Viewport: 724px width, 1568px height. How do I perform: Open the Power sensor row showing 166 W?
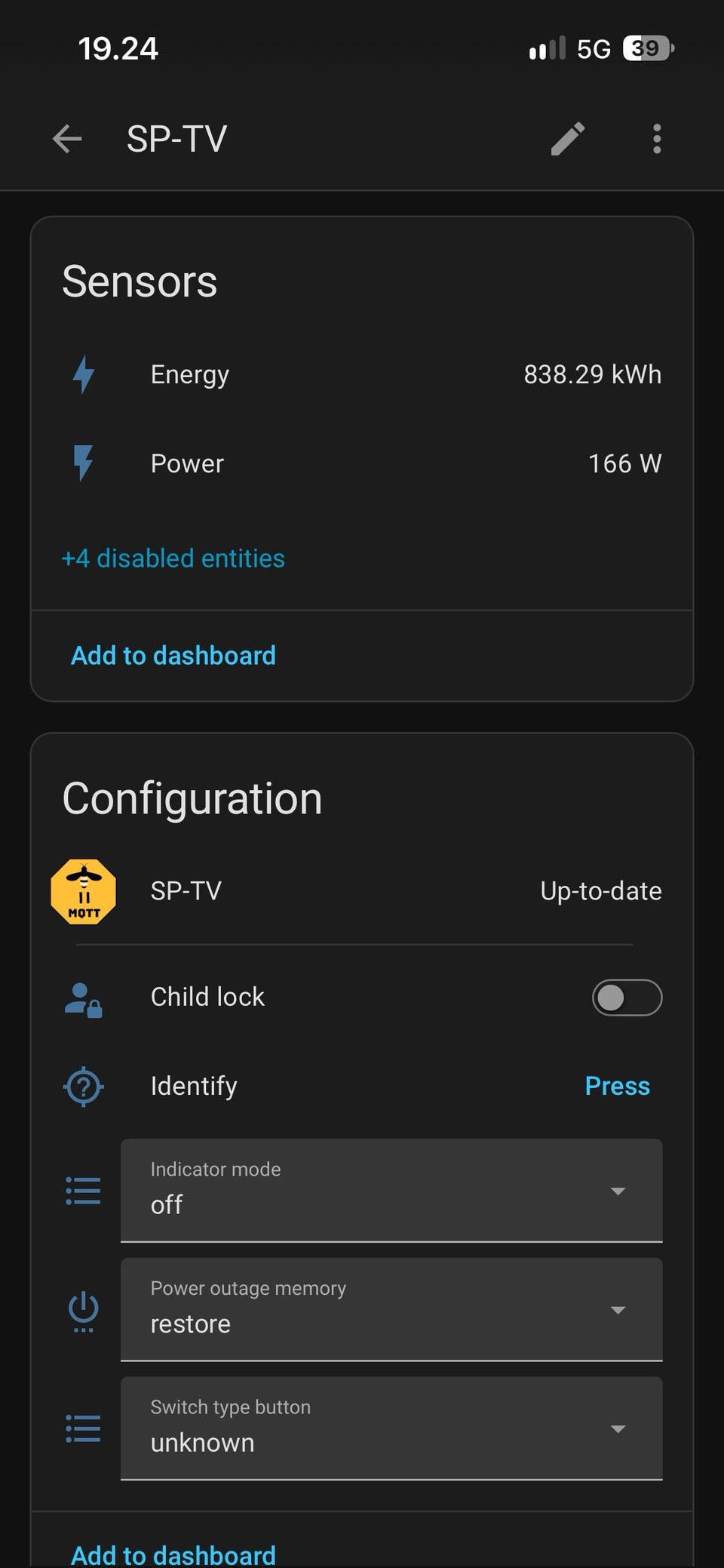(362, 463)
